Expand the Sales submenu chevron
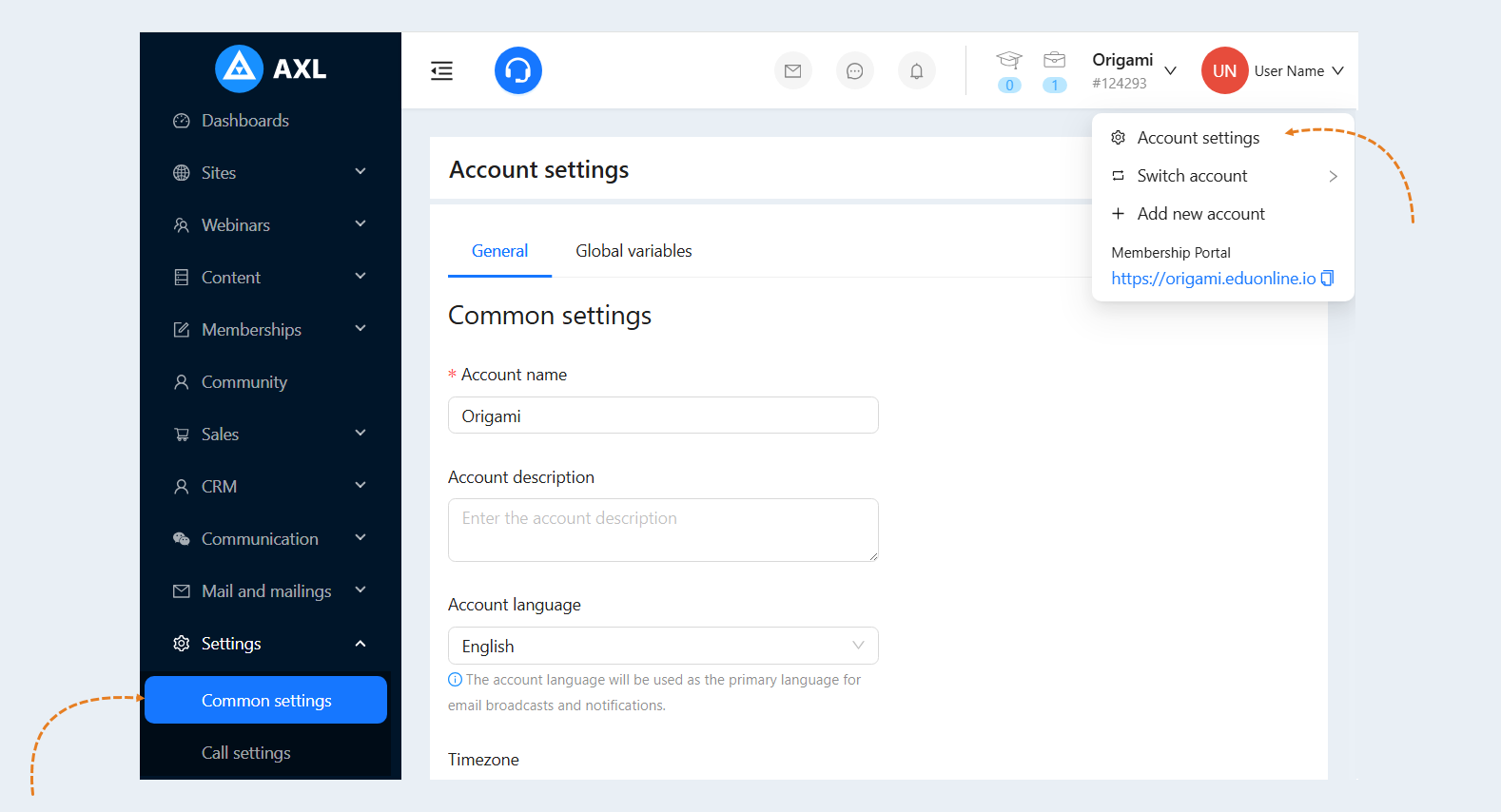 (361, 434)
